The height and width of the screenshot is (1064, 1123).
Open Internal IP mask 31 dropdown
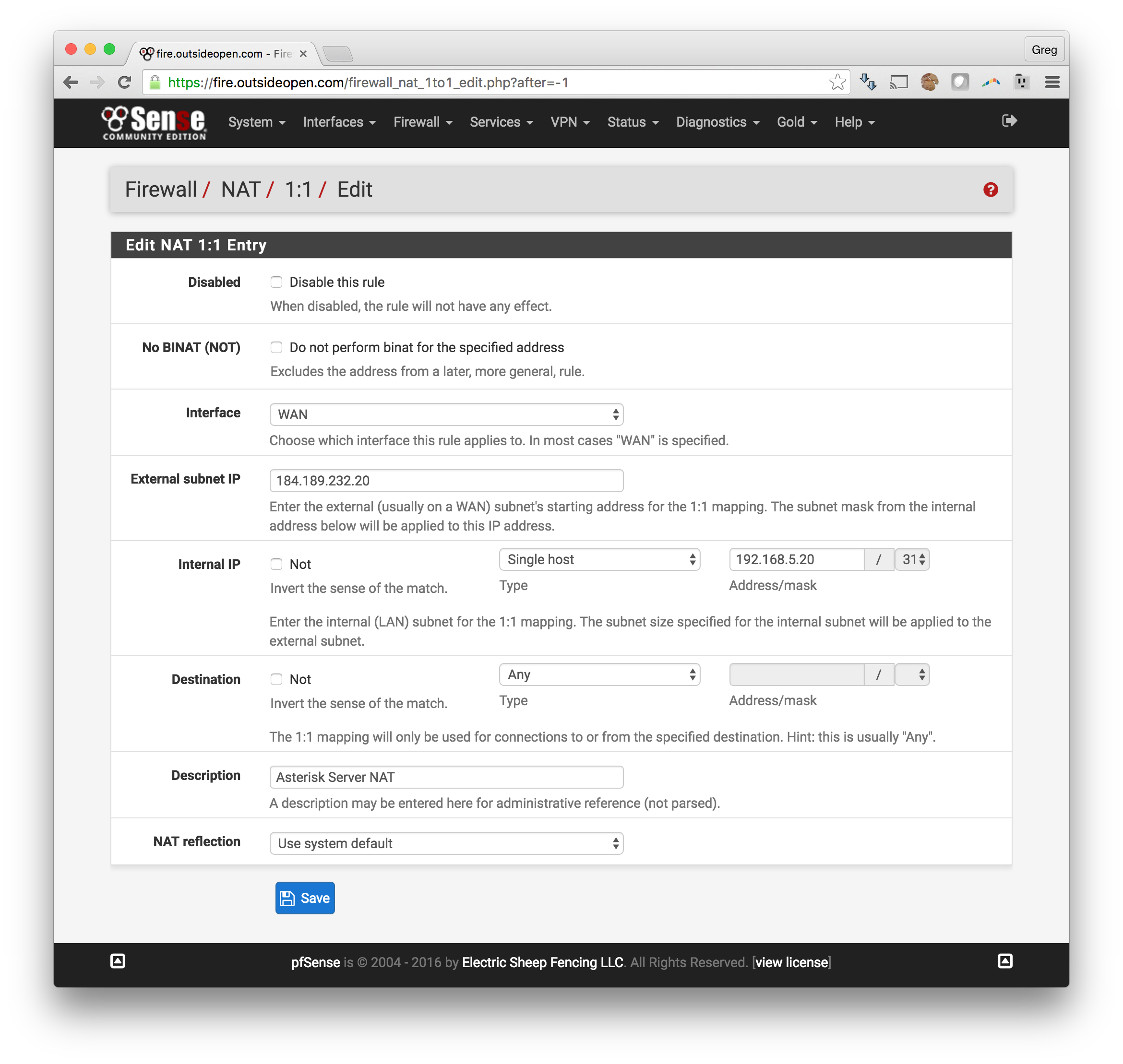912,560
